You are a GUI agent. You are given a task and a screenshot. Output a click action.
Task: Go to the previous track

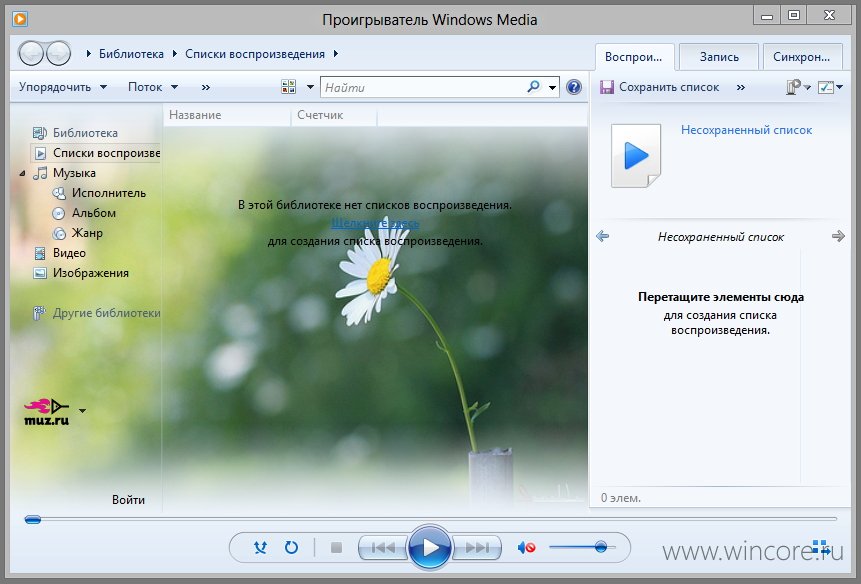(383, 547)
